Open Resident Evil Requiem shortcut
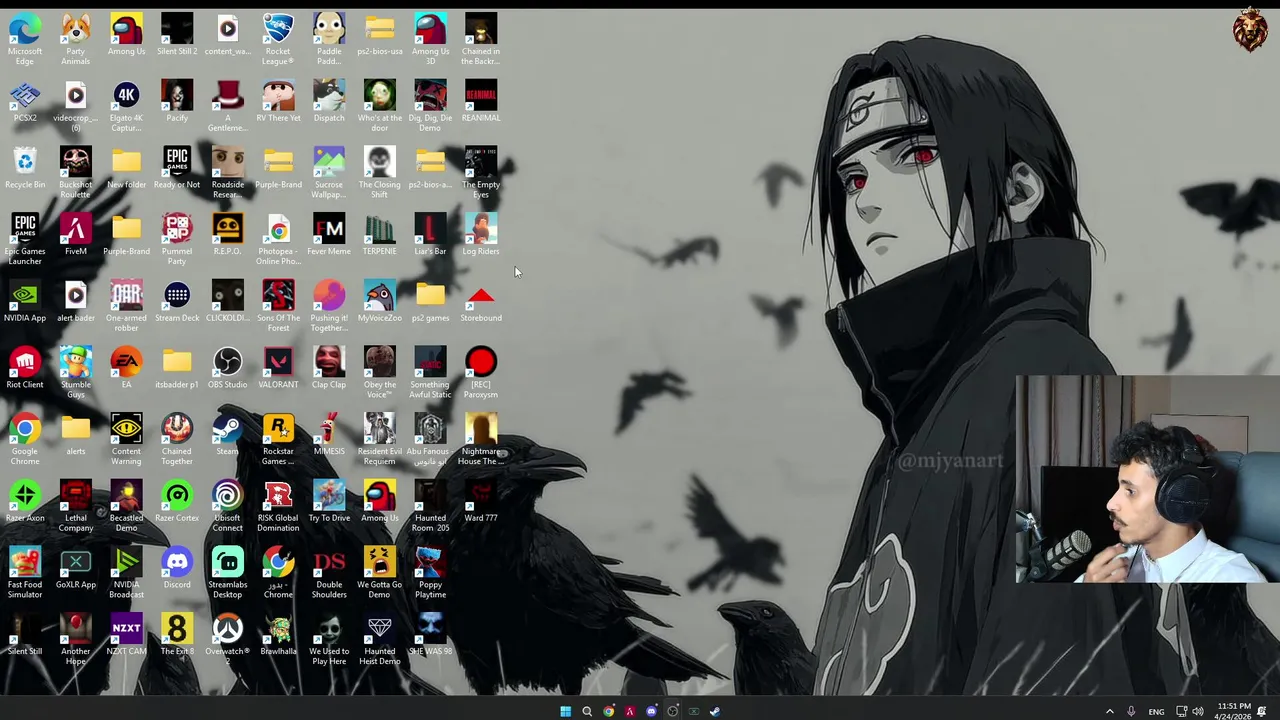This screenshot has width=1280, height=720. [x=380, y=440]
